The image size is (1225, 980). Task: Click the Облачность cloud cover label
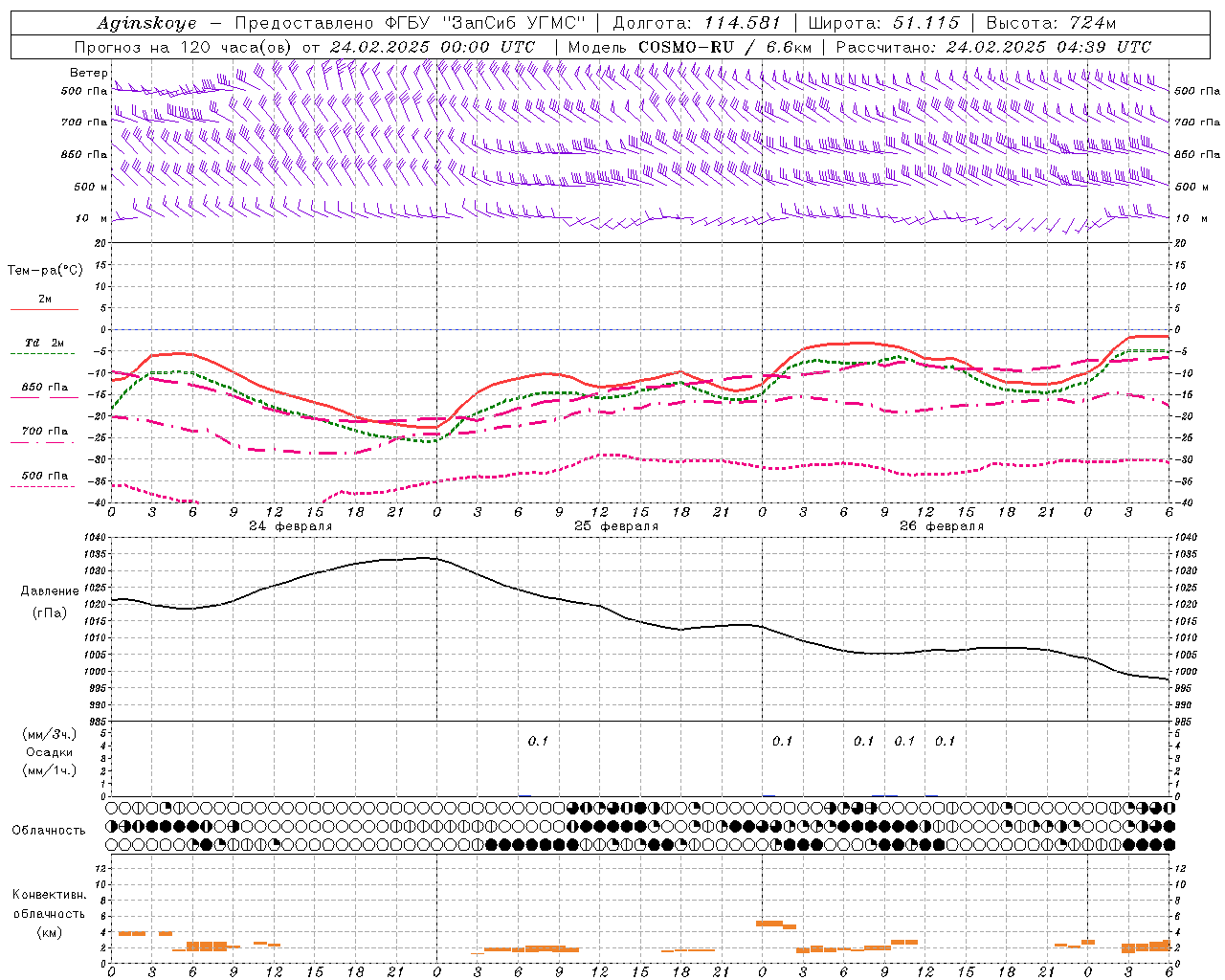click(49, 831)
